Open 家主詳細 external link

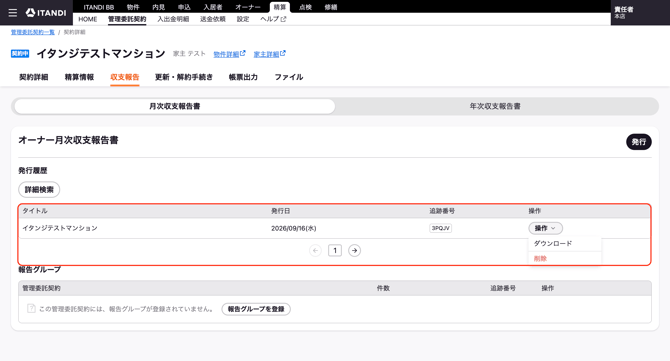pyautogui.click(x=270, y=54)
